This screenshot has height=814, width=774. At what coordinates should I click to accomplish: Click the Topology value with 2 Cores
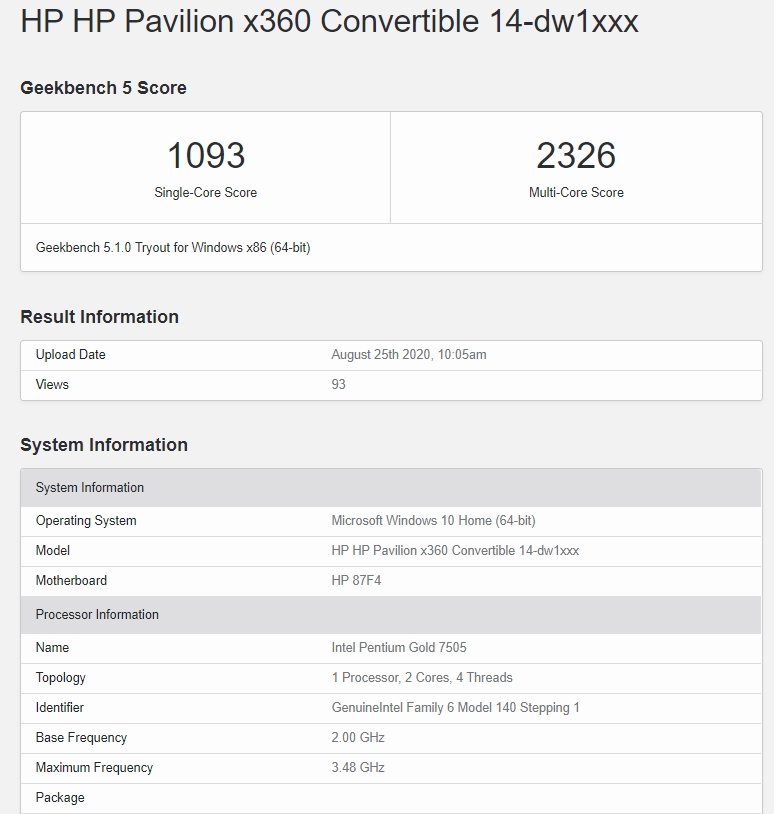tap(422, 678)
